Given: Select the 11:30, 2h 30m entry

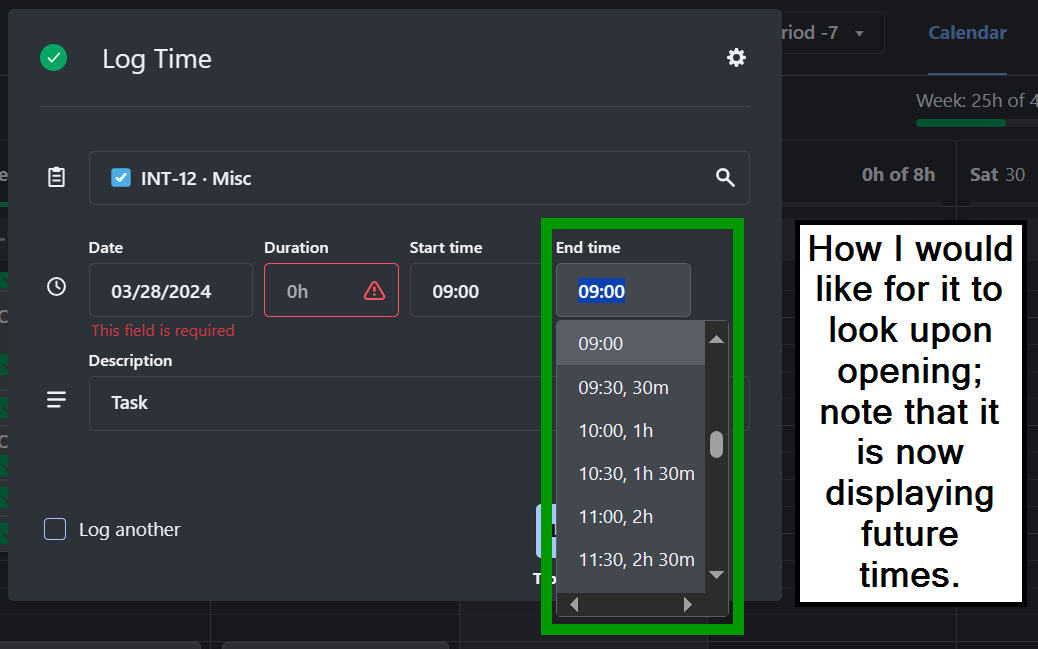Looking at the screenshot, I should point(636,560).
